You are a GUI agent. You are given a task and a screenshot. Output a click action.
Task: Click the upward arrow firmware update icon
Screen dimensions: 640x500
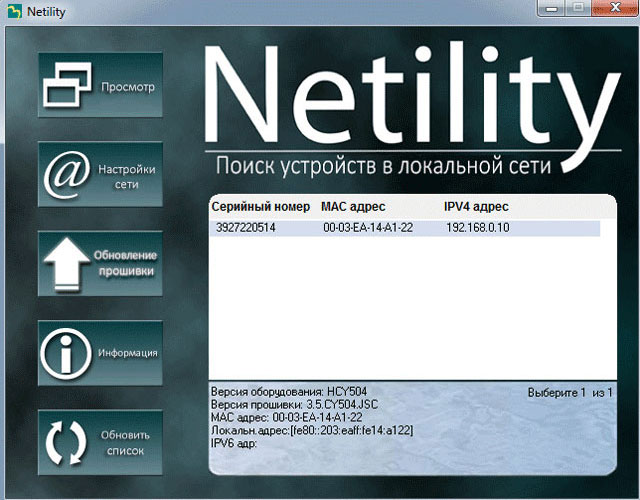[x=67, y=264]
